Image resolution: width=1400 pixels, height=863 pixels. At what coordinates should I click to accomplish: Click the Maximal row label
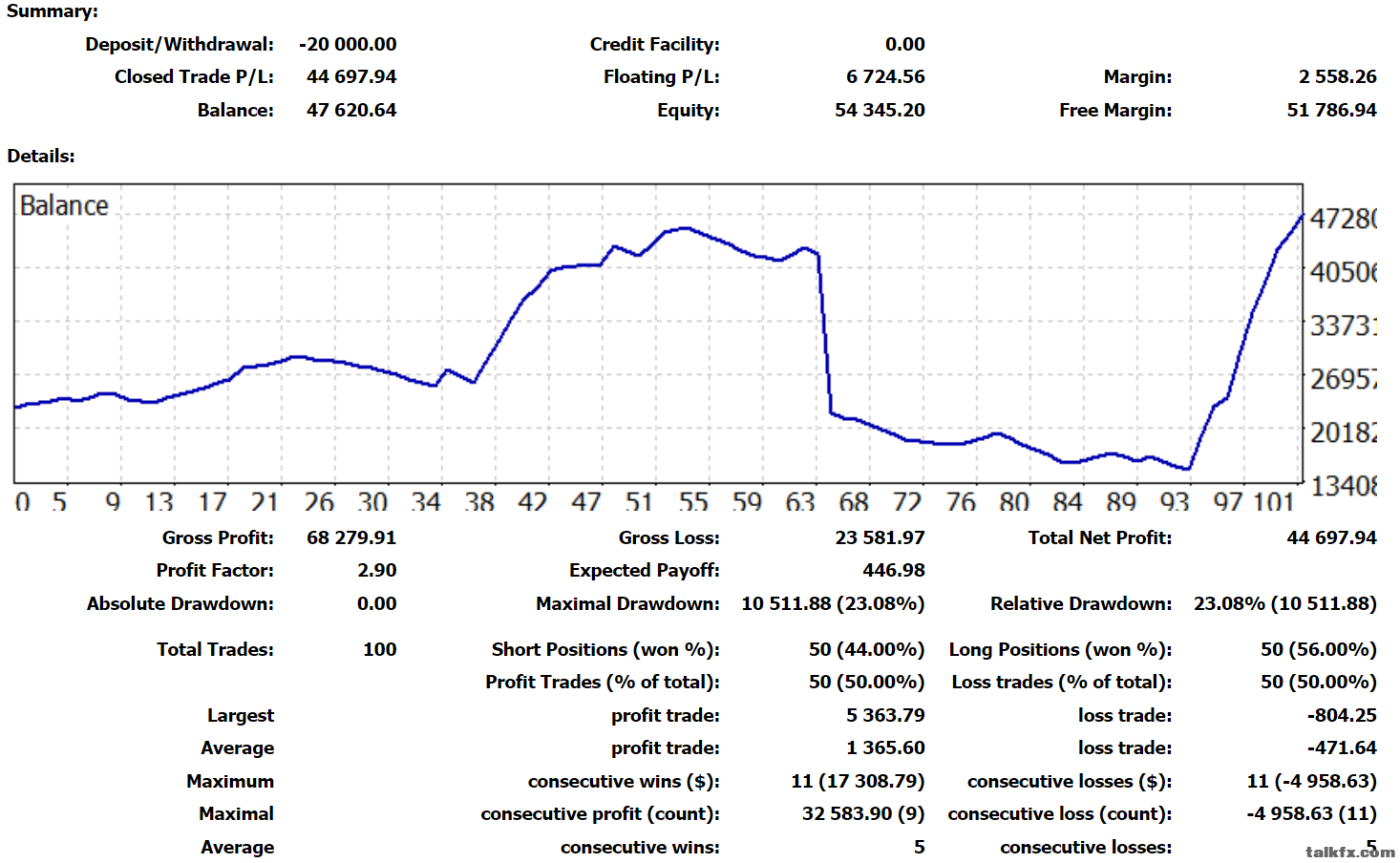(236, 813)
